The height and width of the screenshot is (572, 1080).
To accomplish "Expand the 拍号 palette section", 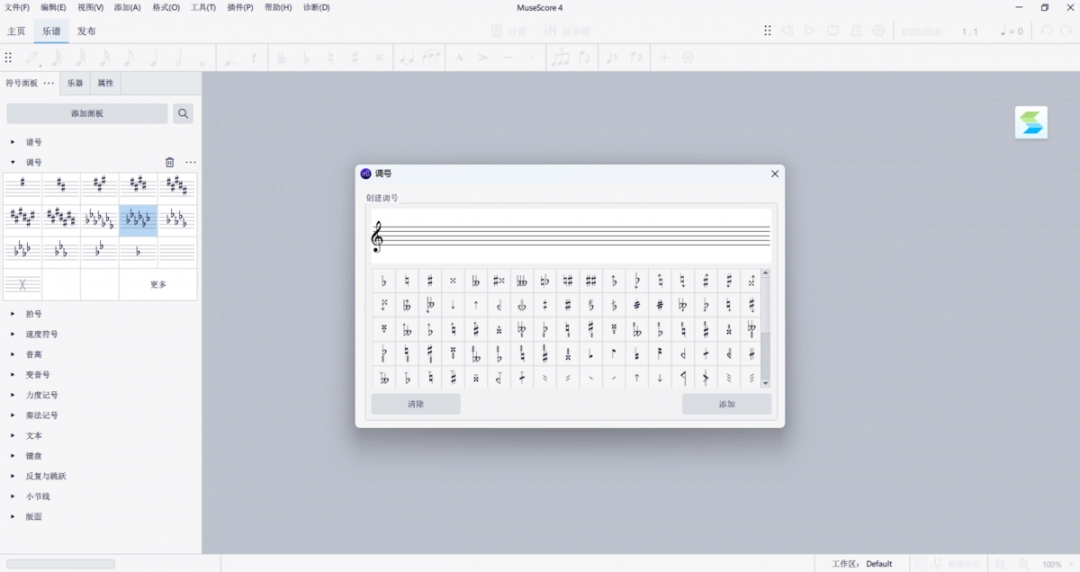I will pyautogui.click(x=13, y=314).
